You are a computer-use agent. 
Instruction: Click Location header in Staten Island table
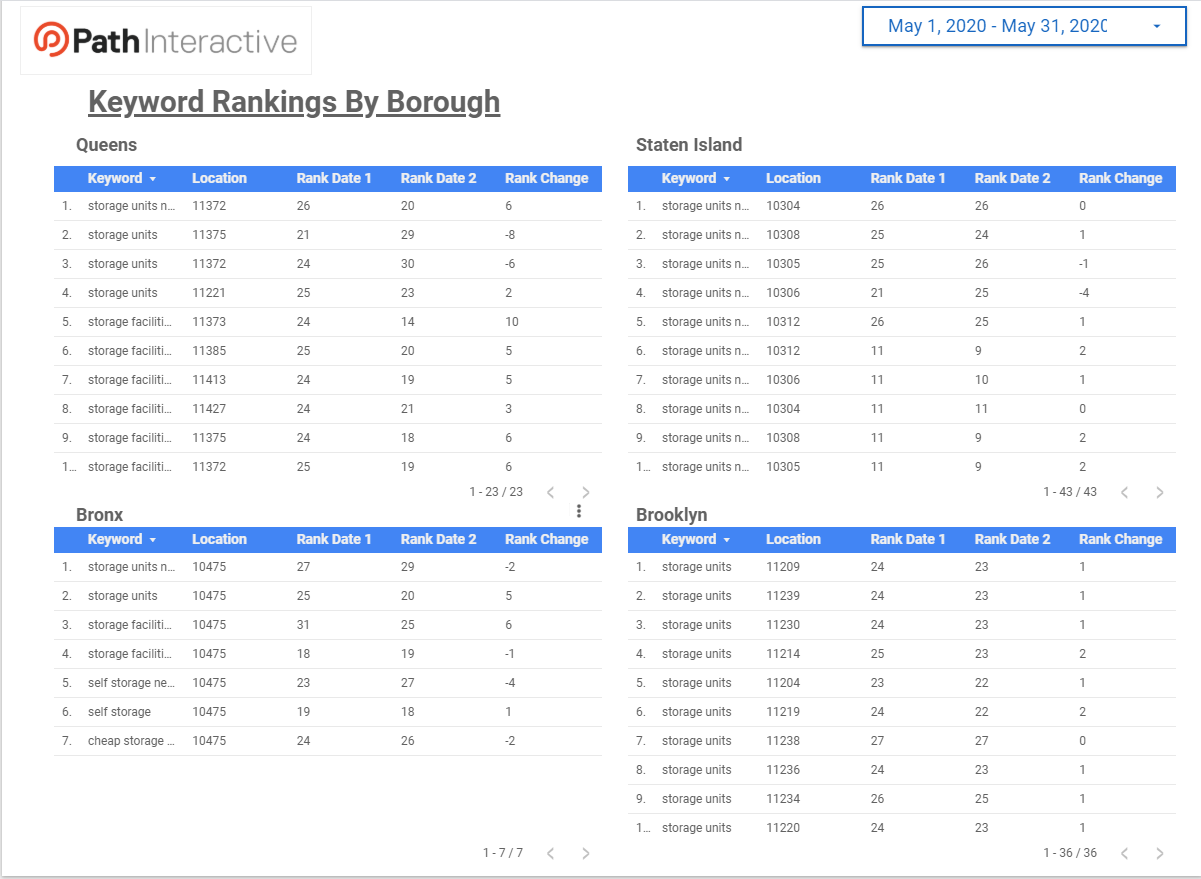click(x=793, y=178)
